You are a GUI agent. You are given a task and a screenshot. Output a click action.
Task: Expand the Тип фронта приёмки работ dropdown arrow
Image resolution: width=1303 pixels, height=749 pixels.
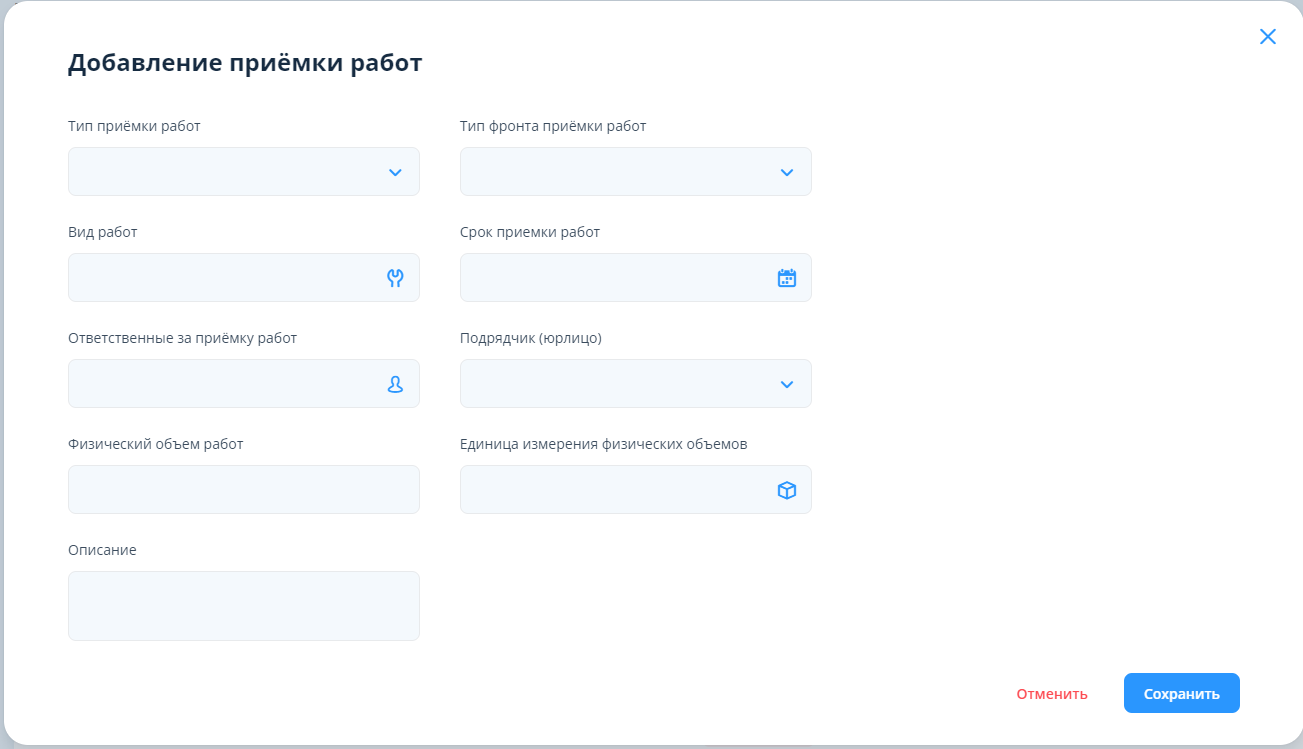pyautogui.click(x=787, y=172)
